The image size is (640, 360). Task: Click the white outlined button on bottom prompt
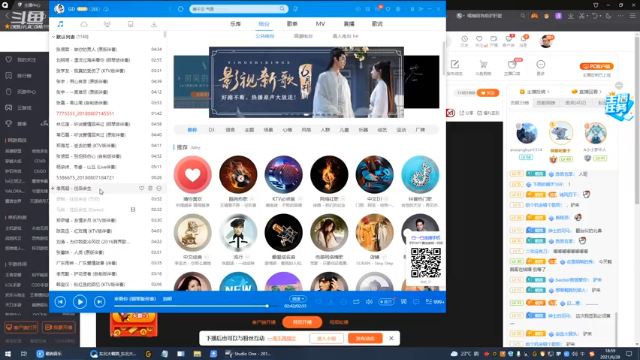click(x=327, y=338)
